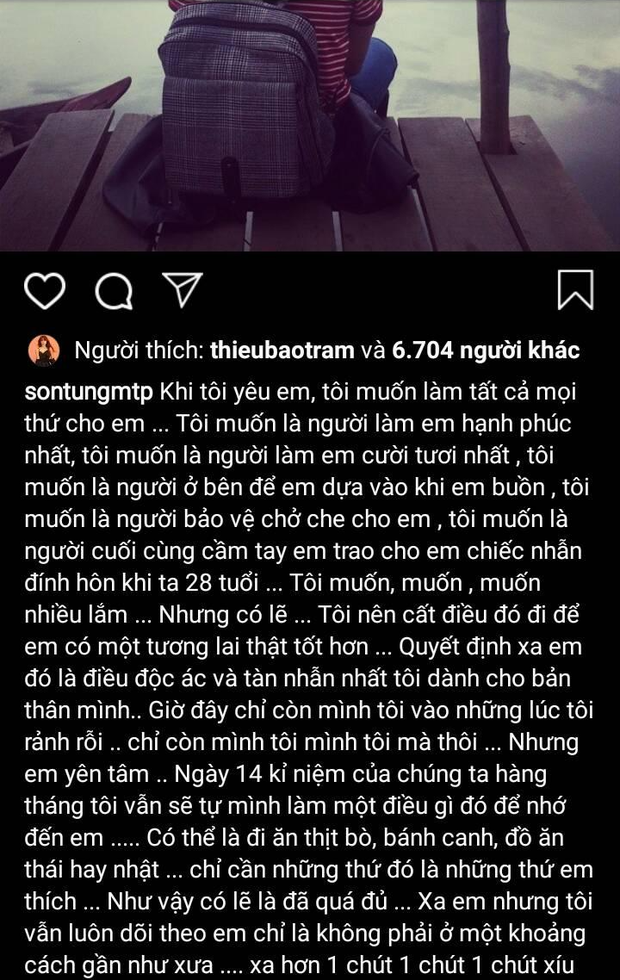
Task: Open the liker's round profile avatar
Action: [44, 351]
